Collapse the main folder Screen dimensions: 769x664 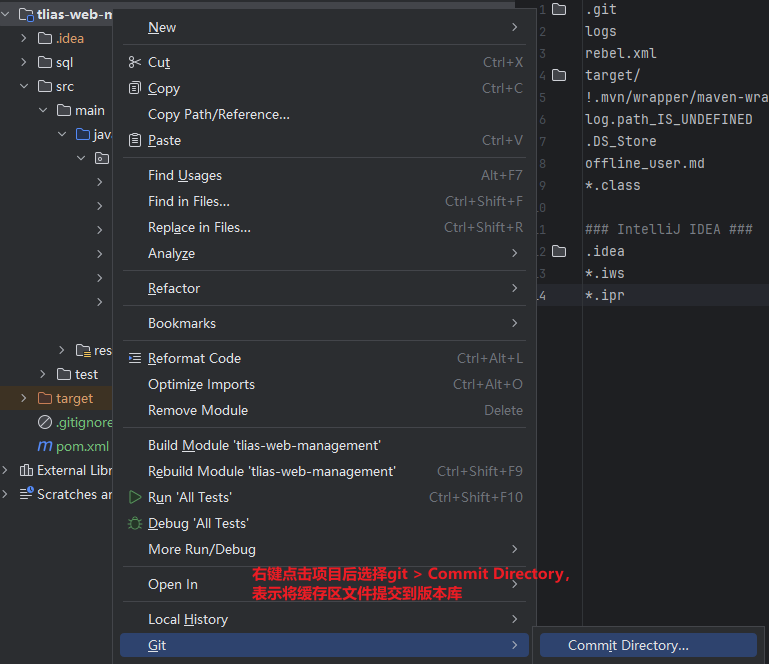pos(43,110)
